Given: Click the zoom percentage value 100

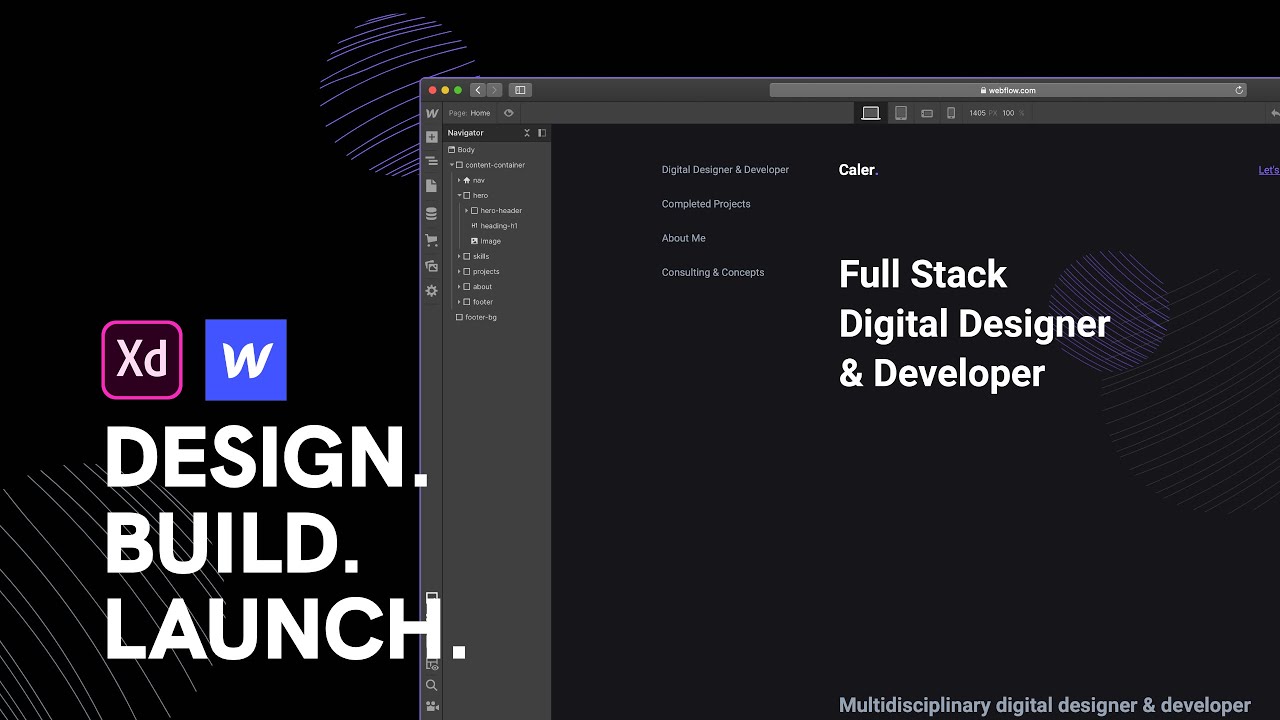Looking at the screenshot, I should click(x=1008, y=113).
